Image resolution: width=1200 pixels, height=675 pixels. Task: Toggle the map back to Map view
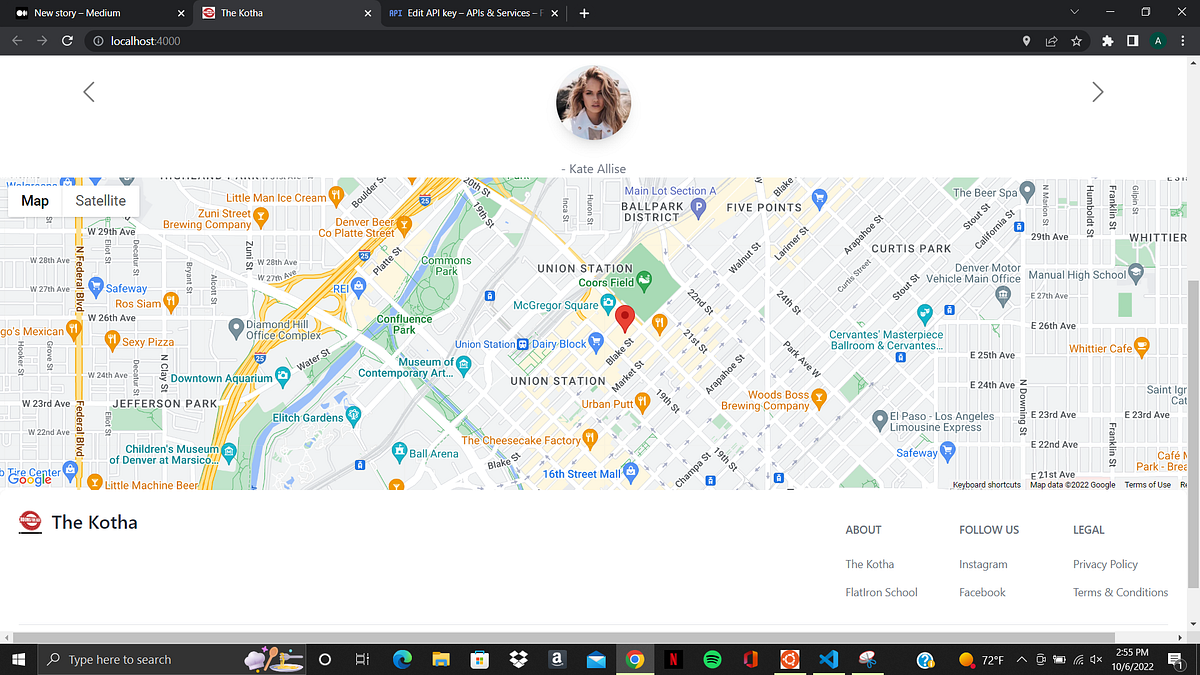34,200
